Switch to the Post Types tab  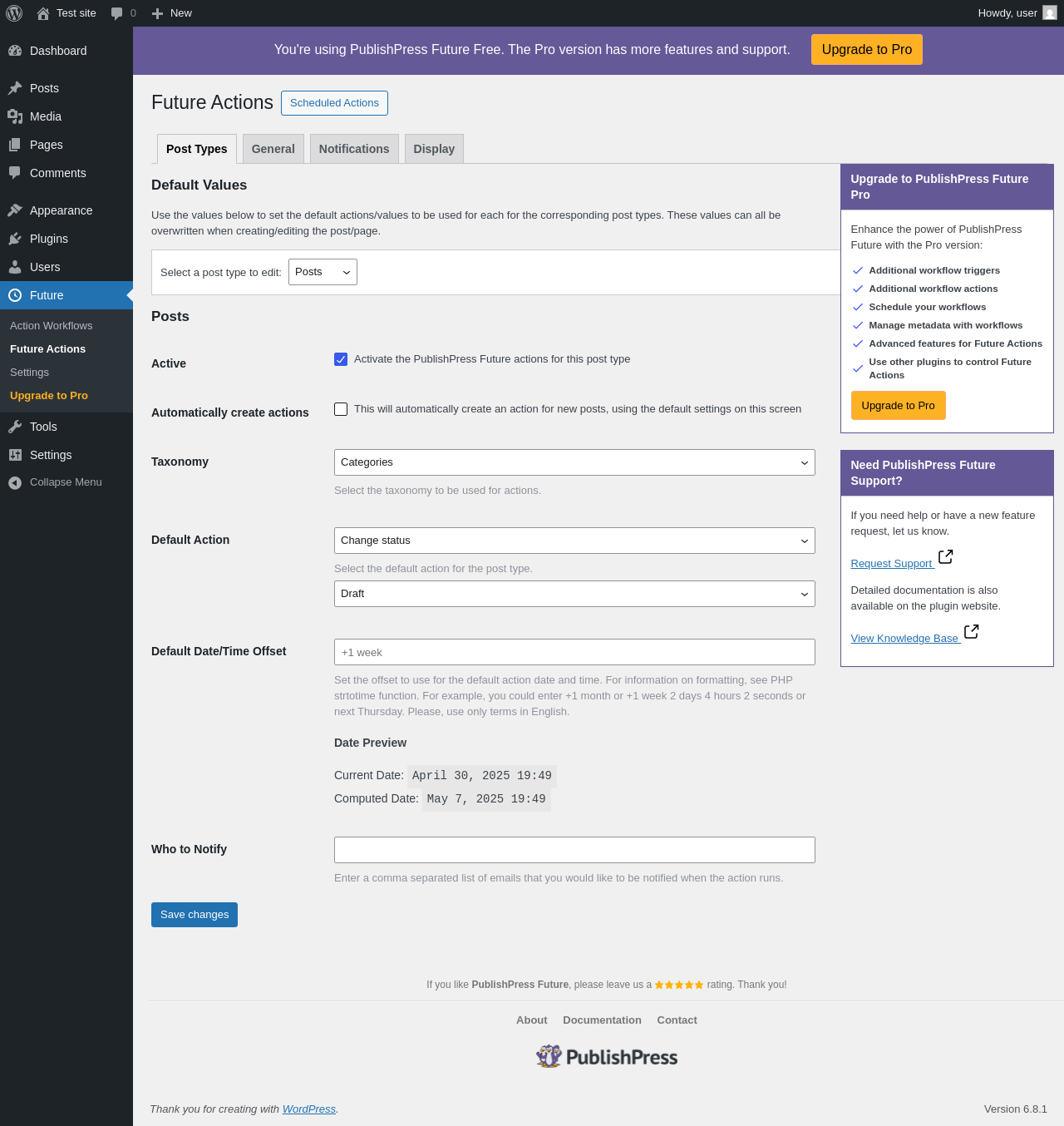click(x=197, y=149)
